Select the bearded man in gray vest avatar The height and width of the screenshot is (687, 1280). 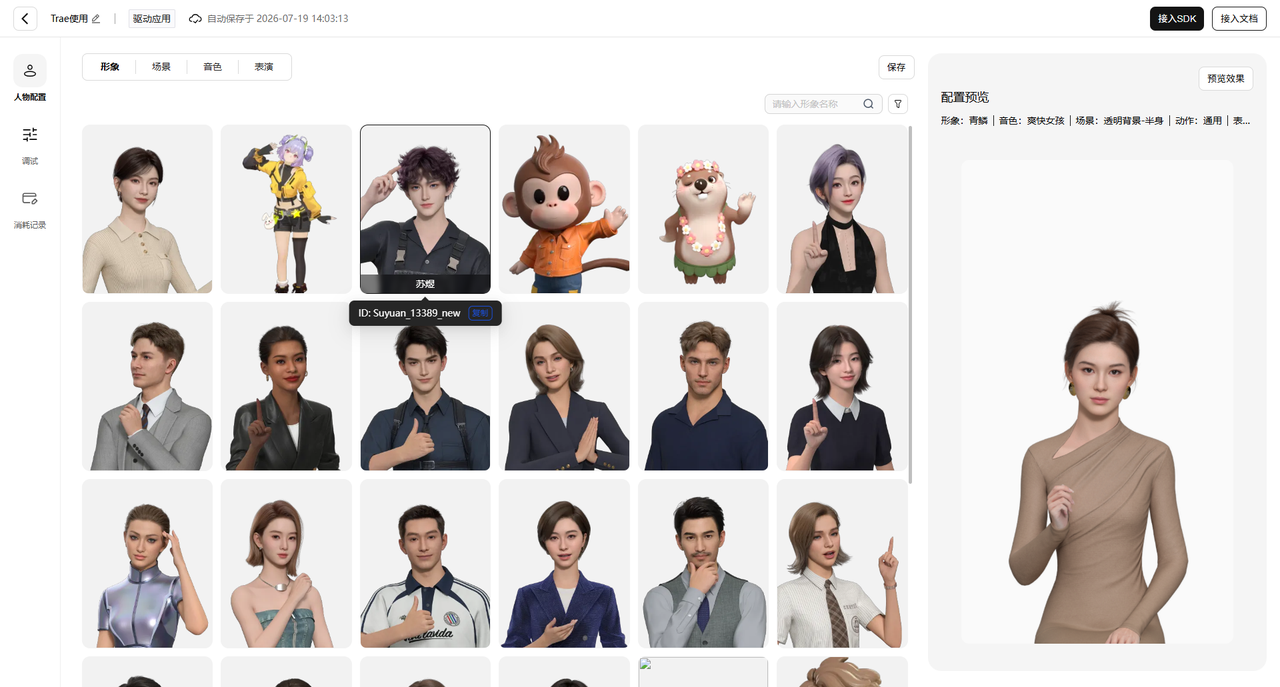click(703, 563)
